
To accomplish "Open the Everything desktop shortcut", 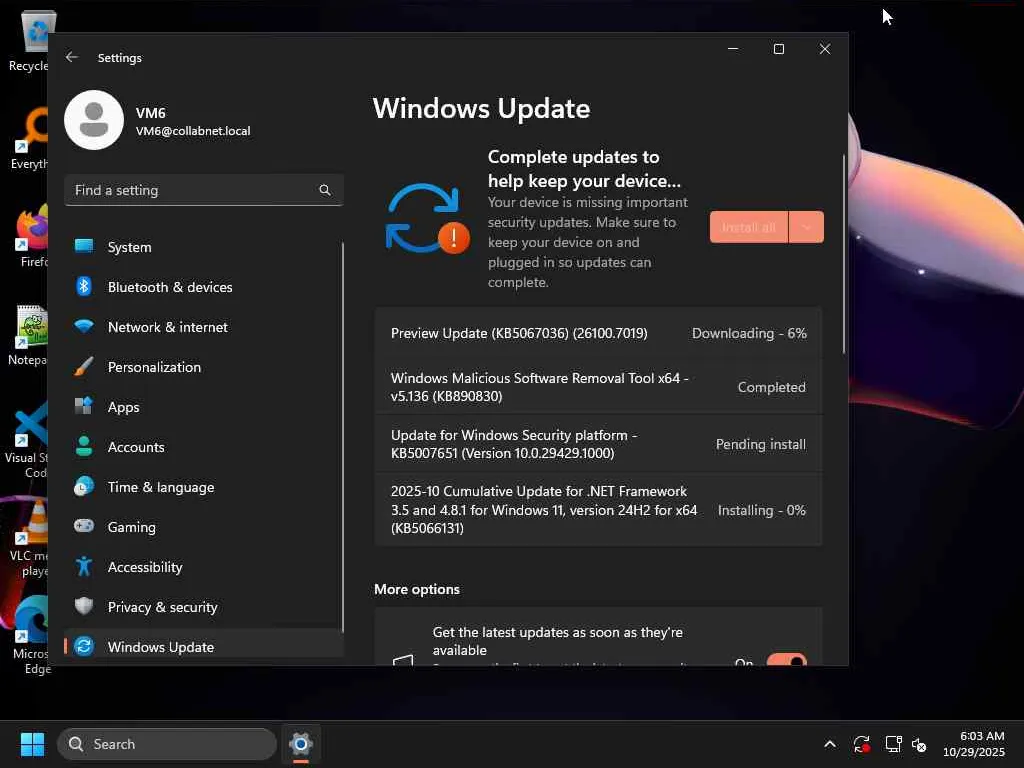I will (30, 138).
